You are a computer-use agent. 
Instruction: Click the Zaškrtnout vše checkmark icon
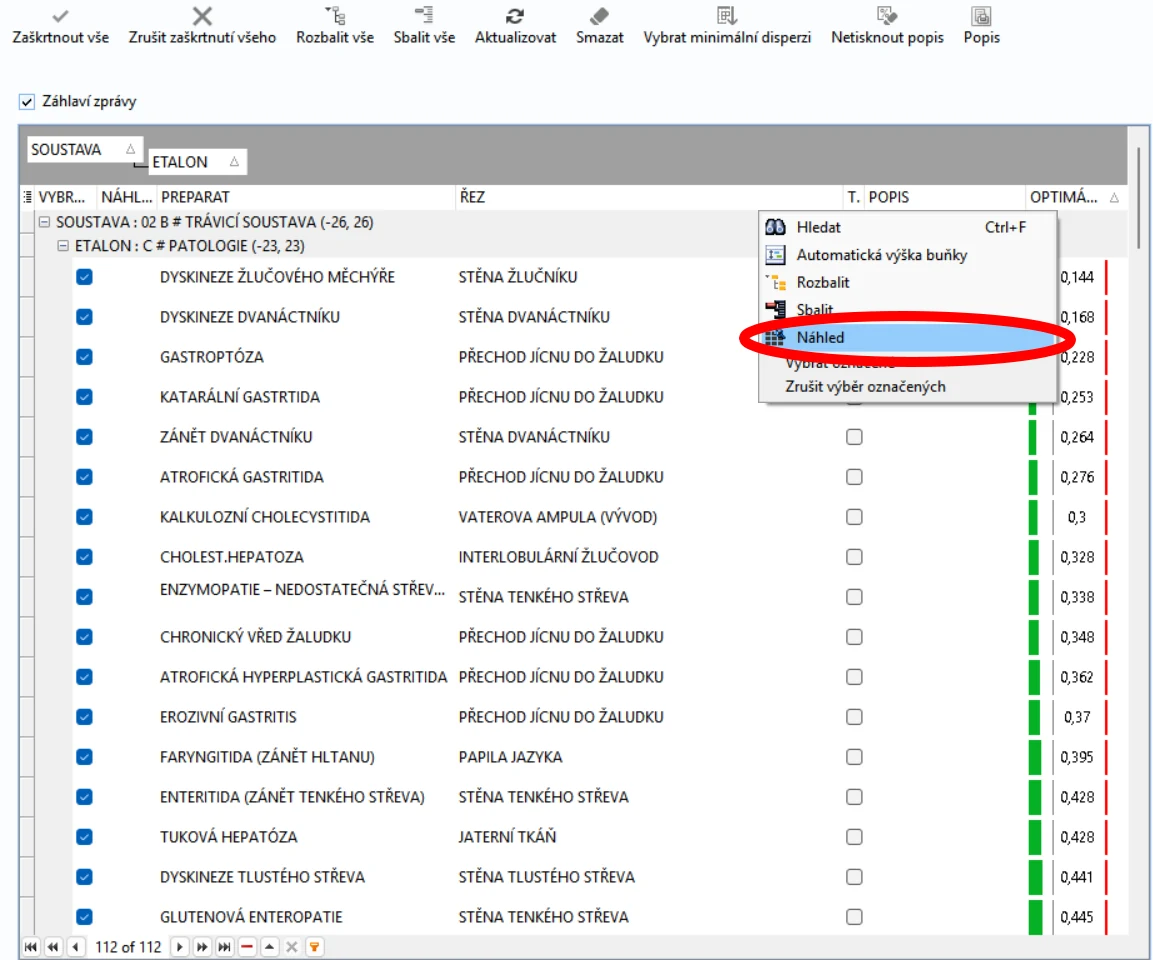(x=60, y=15)
